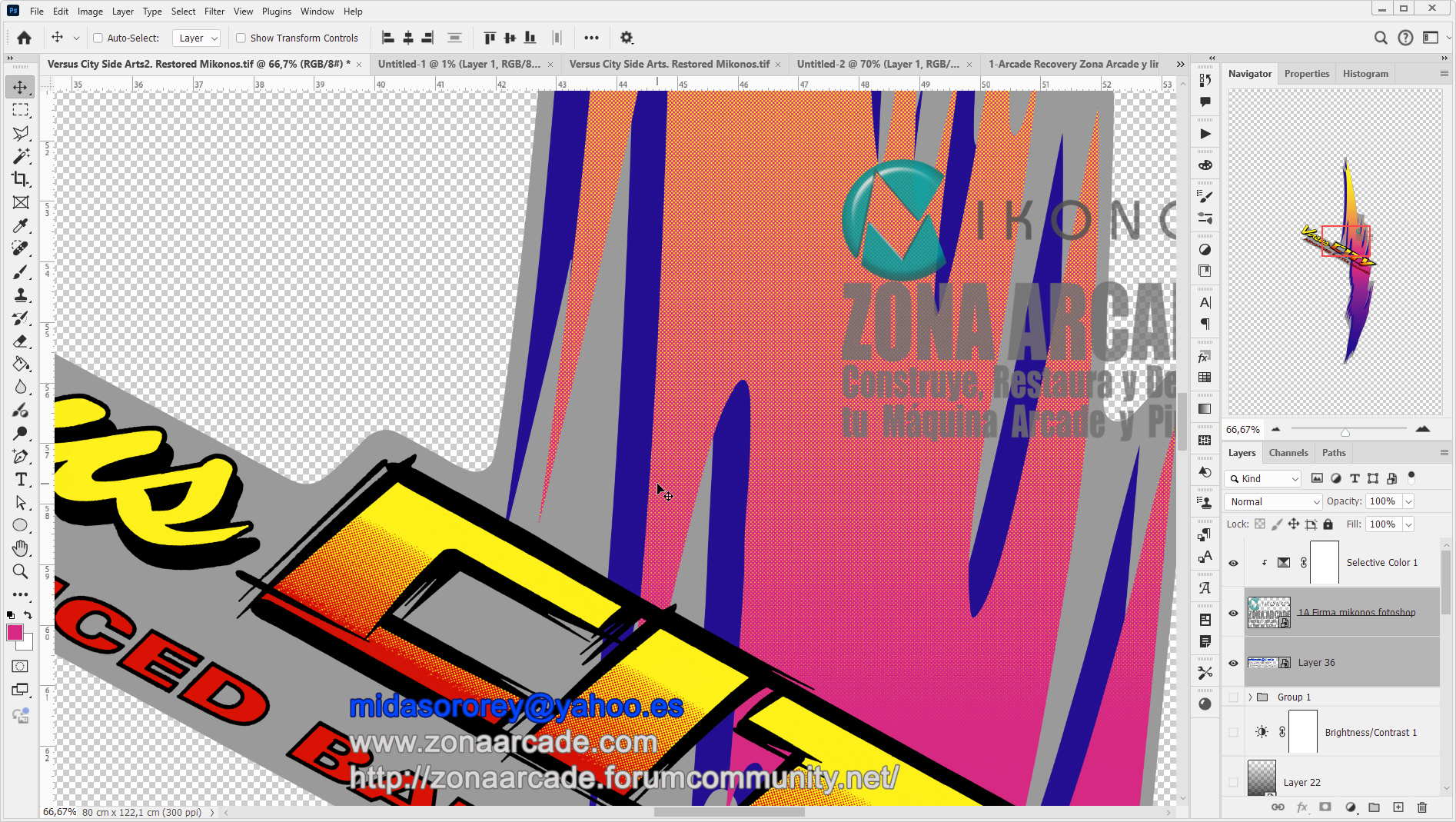
Task: Activate the Eraser tool
Action: point(21,341)
